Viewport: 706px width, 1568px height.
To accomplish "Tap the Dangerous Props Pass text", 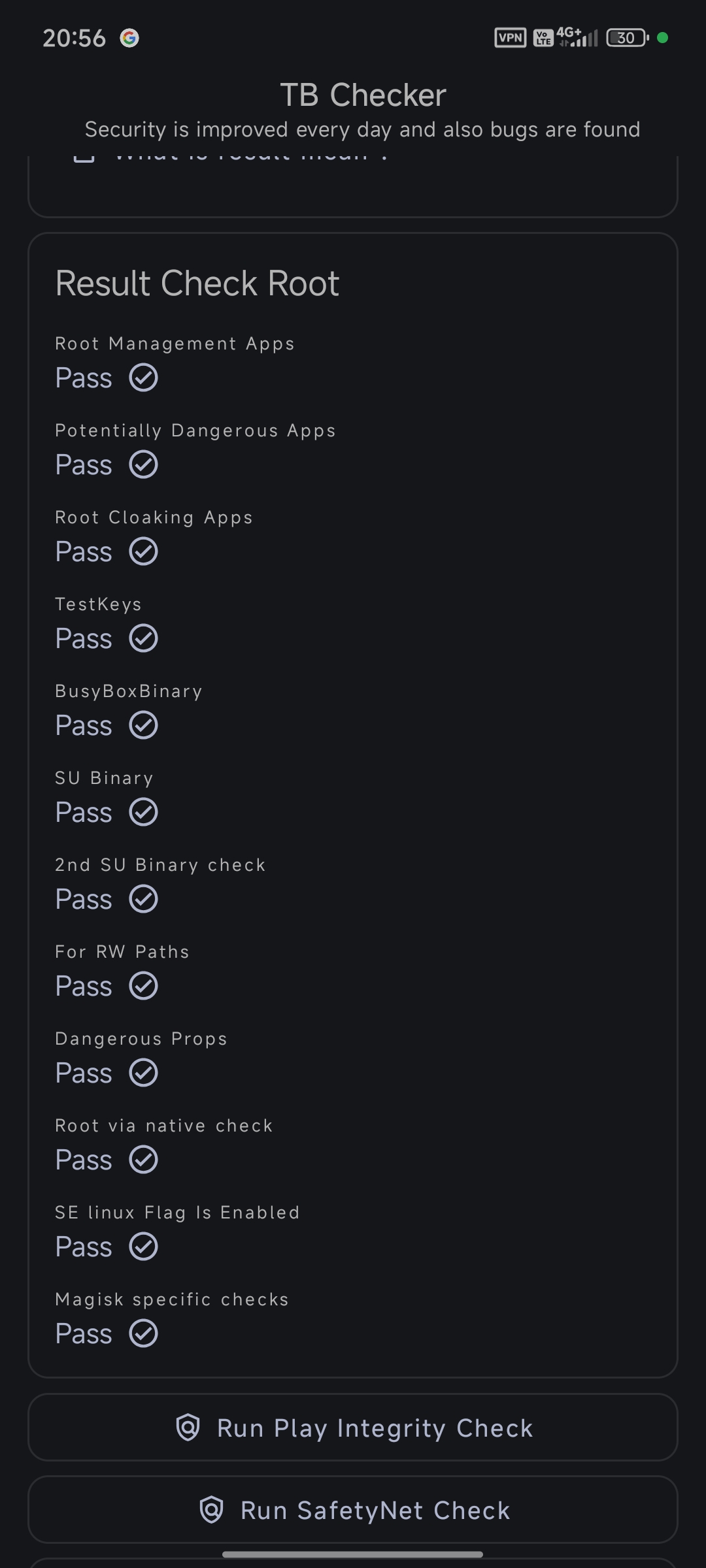I will [x=84, y=1073].
